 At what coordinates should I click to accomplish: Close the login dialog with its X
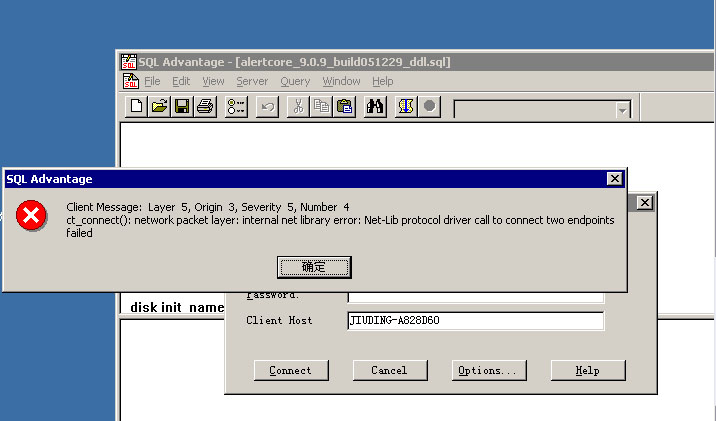click(x=644, y=202)
